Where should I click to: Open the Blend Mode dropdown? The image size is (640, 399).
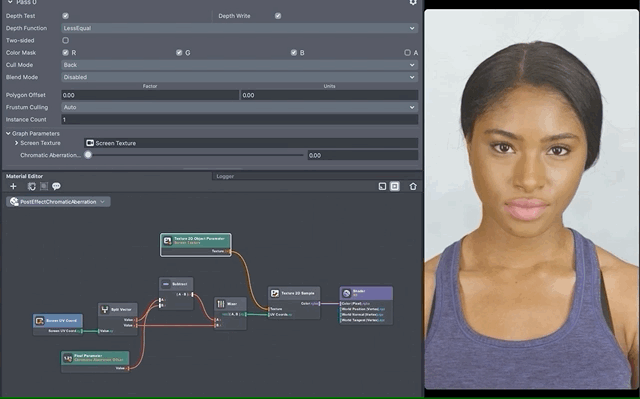tap(240, 77)
